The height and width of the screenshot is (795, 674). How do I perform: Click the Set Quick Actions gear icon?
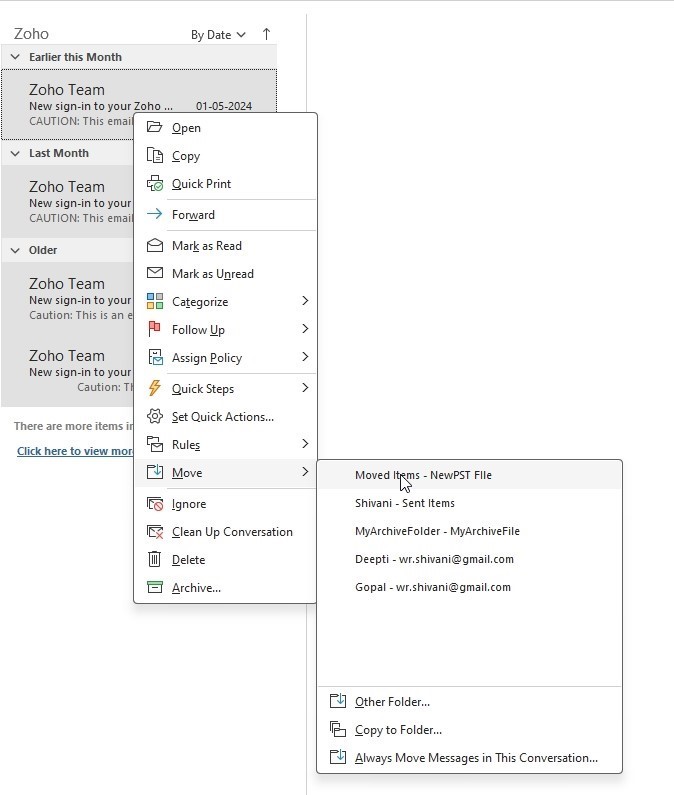coord(155,416)
